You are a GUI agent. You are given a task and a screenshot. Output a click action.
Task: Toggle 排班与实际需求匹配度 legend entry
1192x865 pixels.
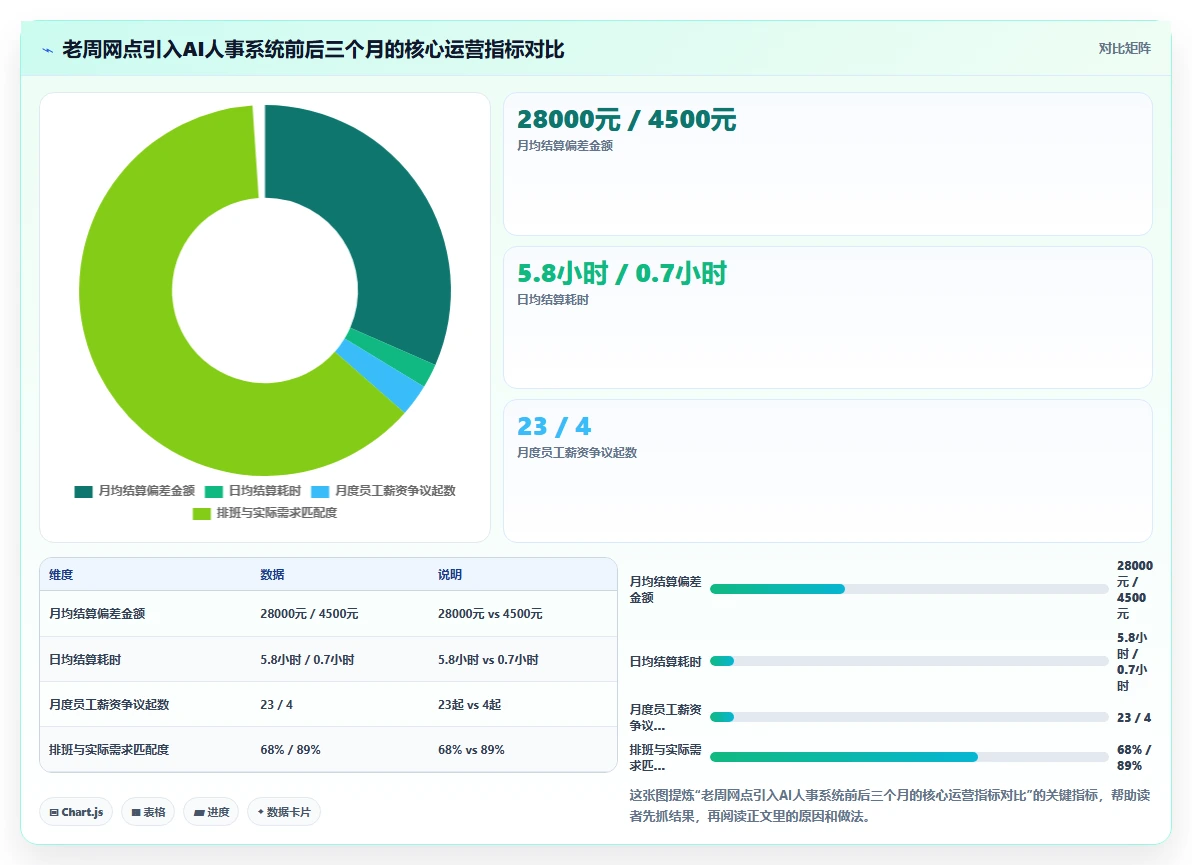pos(265,513)
